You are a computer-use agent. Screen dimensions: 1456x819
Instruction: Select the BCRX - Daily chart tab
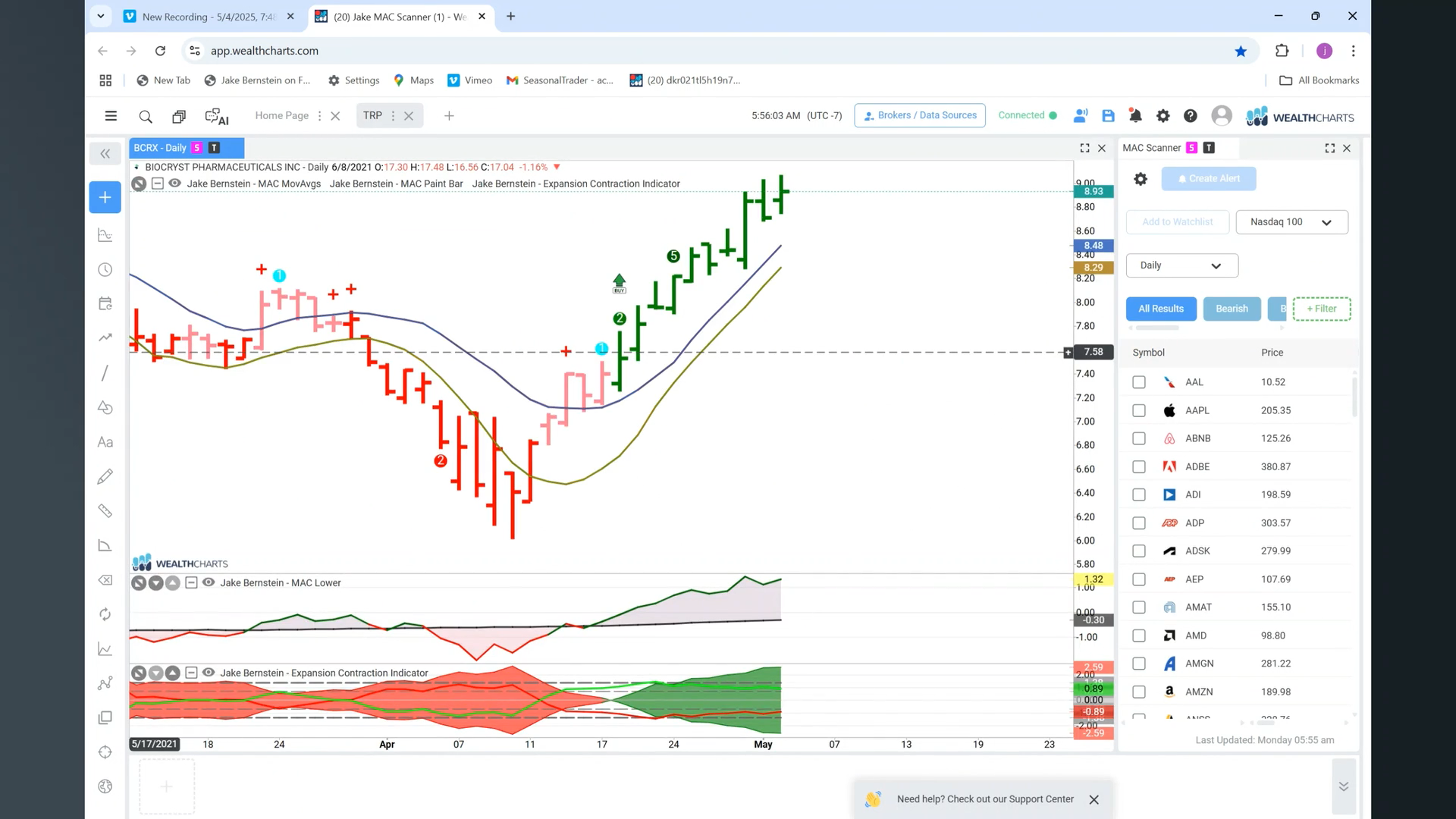pyautogui.click(x=187, y=148)
